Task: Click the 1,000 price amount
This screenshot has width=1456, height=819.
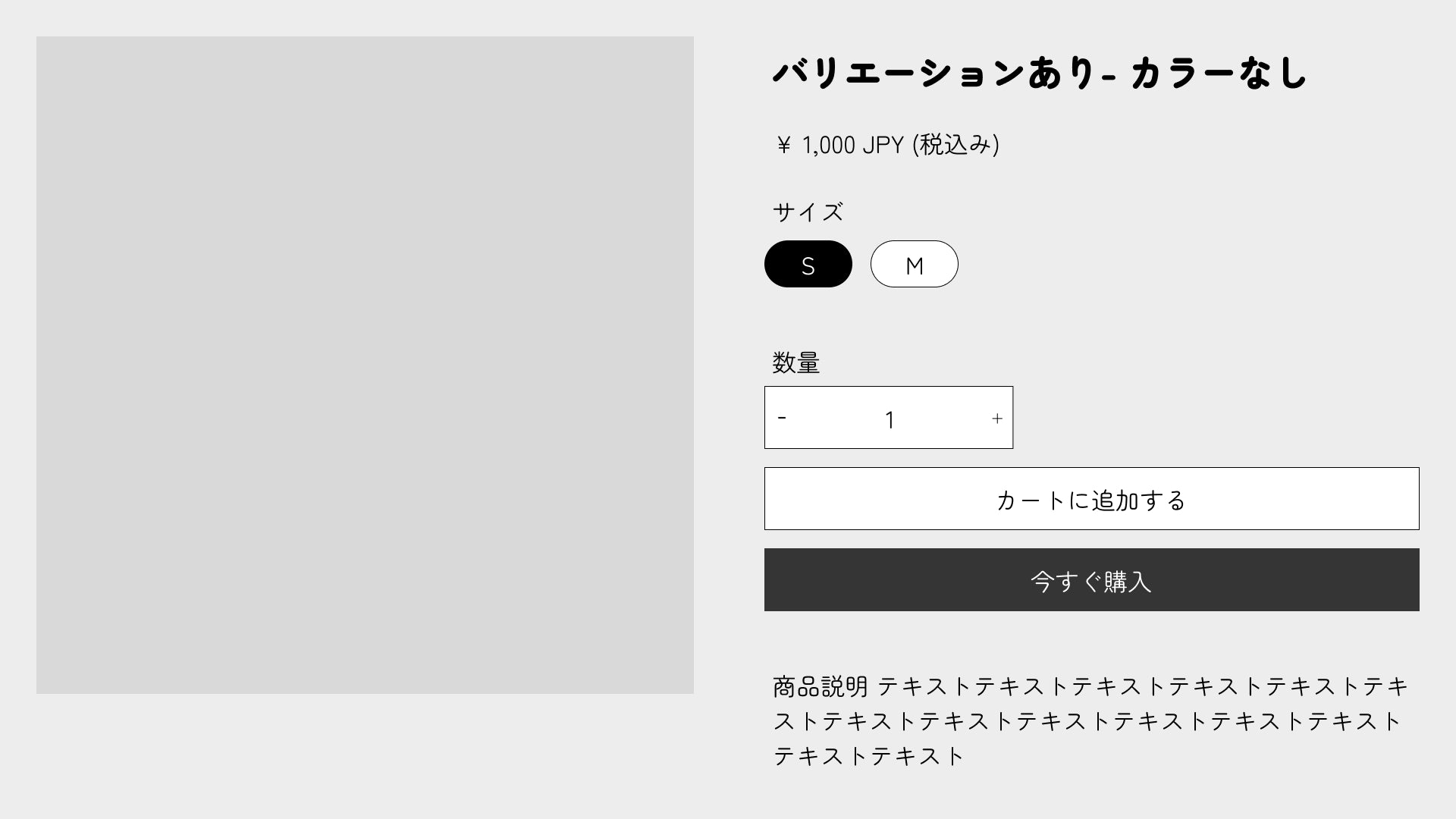Action: (828, 145)
